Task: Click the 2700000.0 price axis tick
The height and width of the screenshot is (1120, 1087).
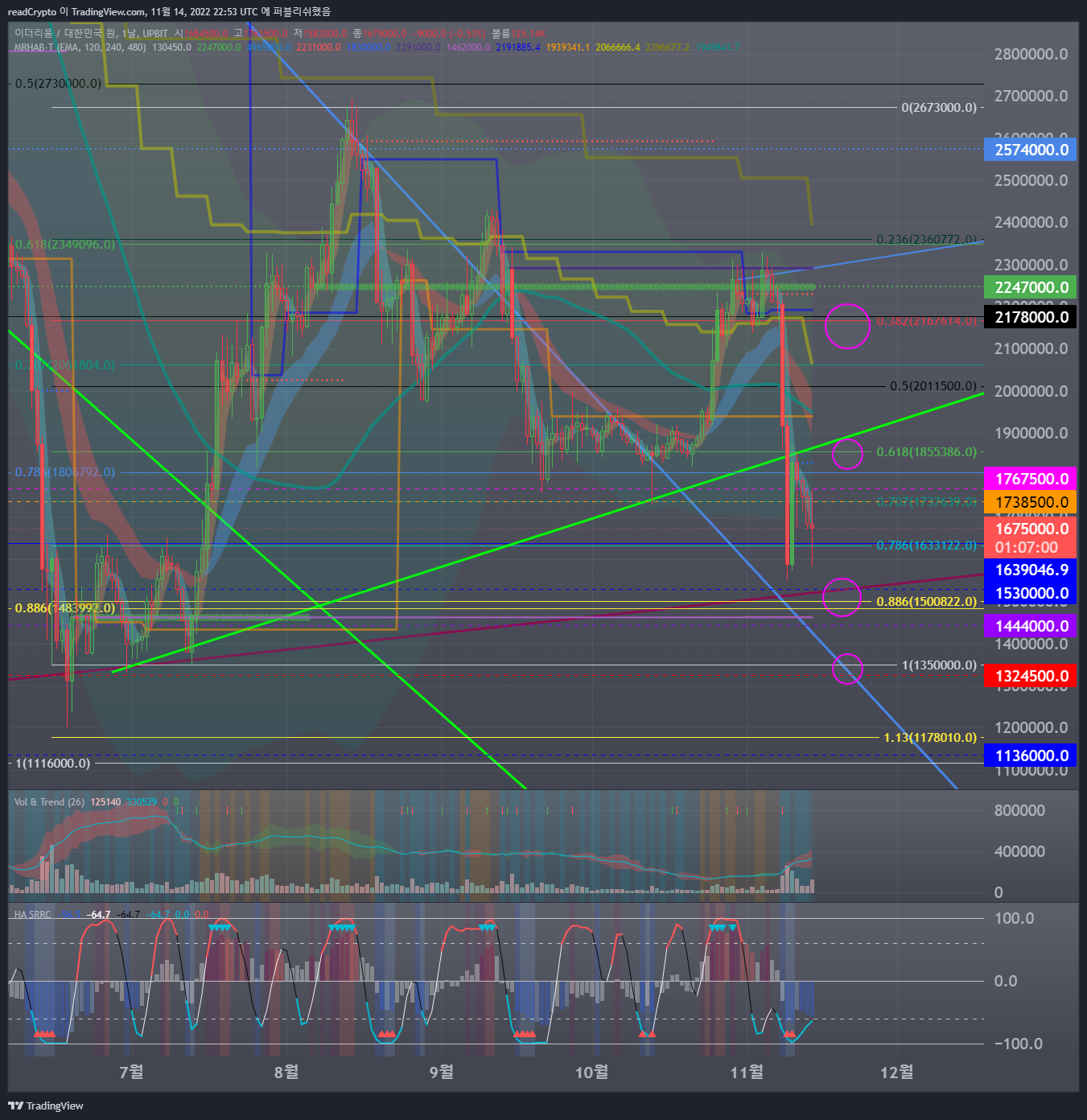Action: (x=1031, y=96)
